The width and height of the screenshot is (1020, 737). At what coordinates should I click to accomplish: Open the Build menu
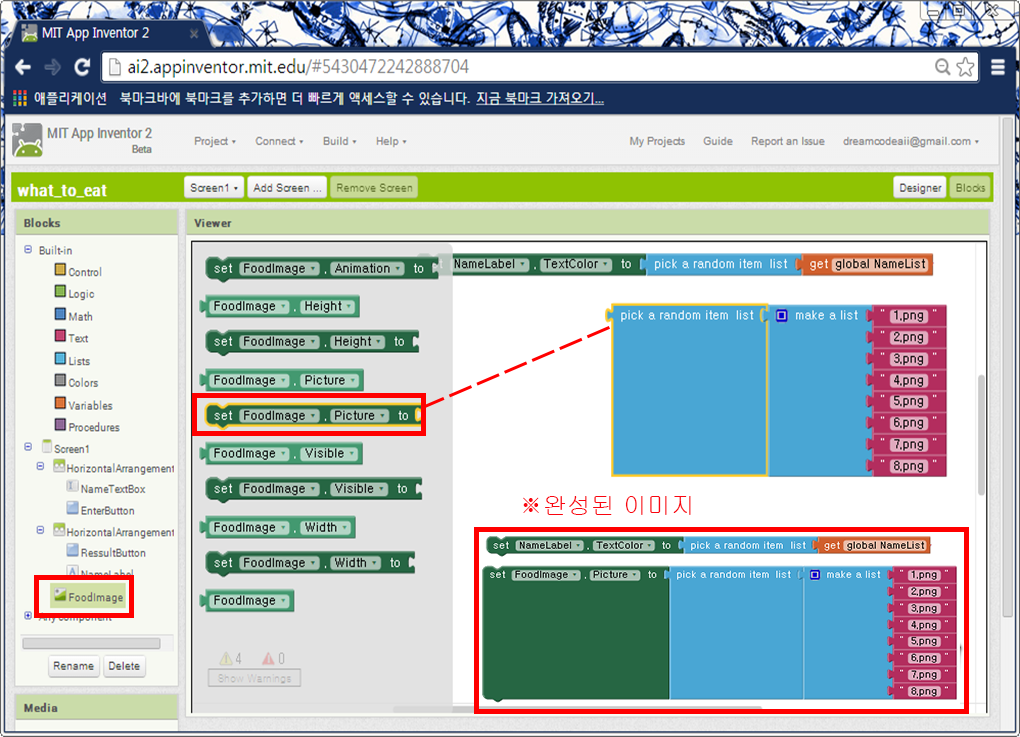click(340, 142)
